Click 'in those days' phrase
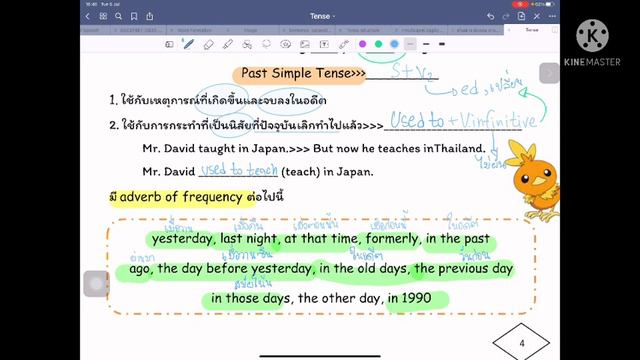Screen dimensions: 640x360 coord(250,298)
